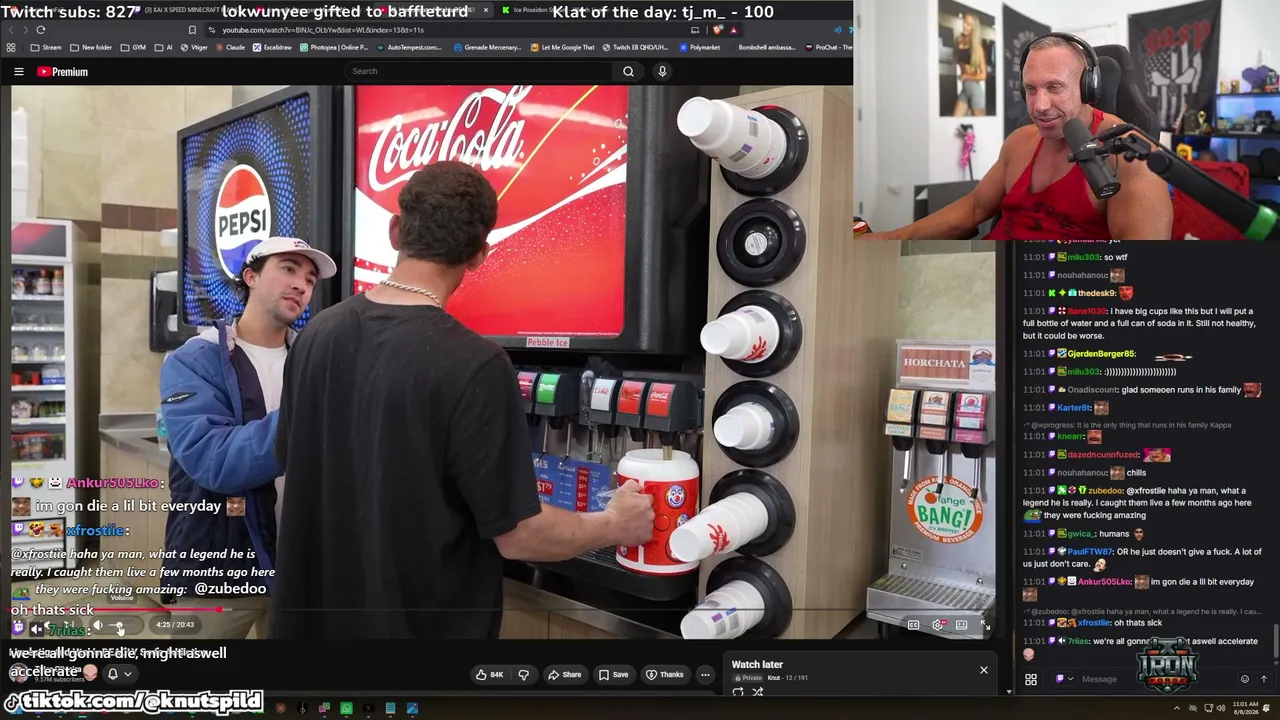Mute the video with the speaker icon
This screenshot has height=720, width=1280.
(98, 625)
